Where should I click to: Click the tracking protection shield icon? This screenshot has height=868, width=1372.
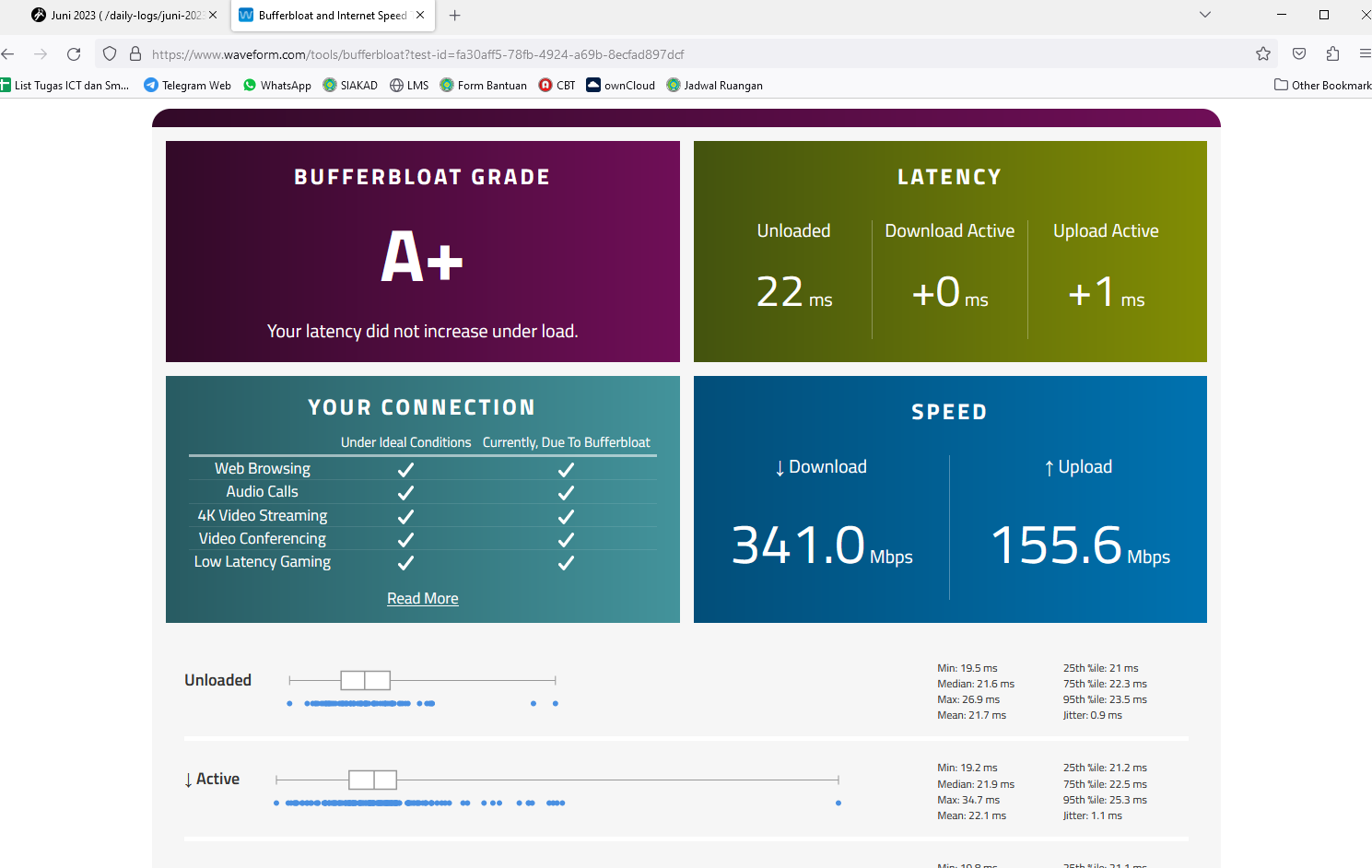pos(110,54)
